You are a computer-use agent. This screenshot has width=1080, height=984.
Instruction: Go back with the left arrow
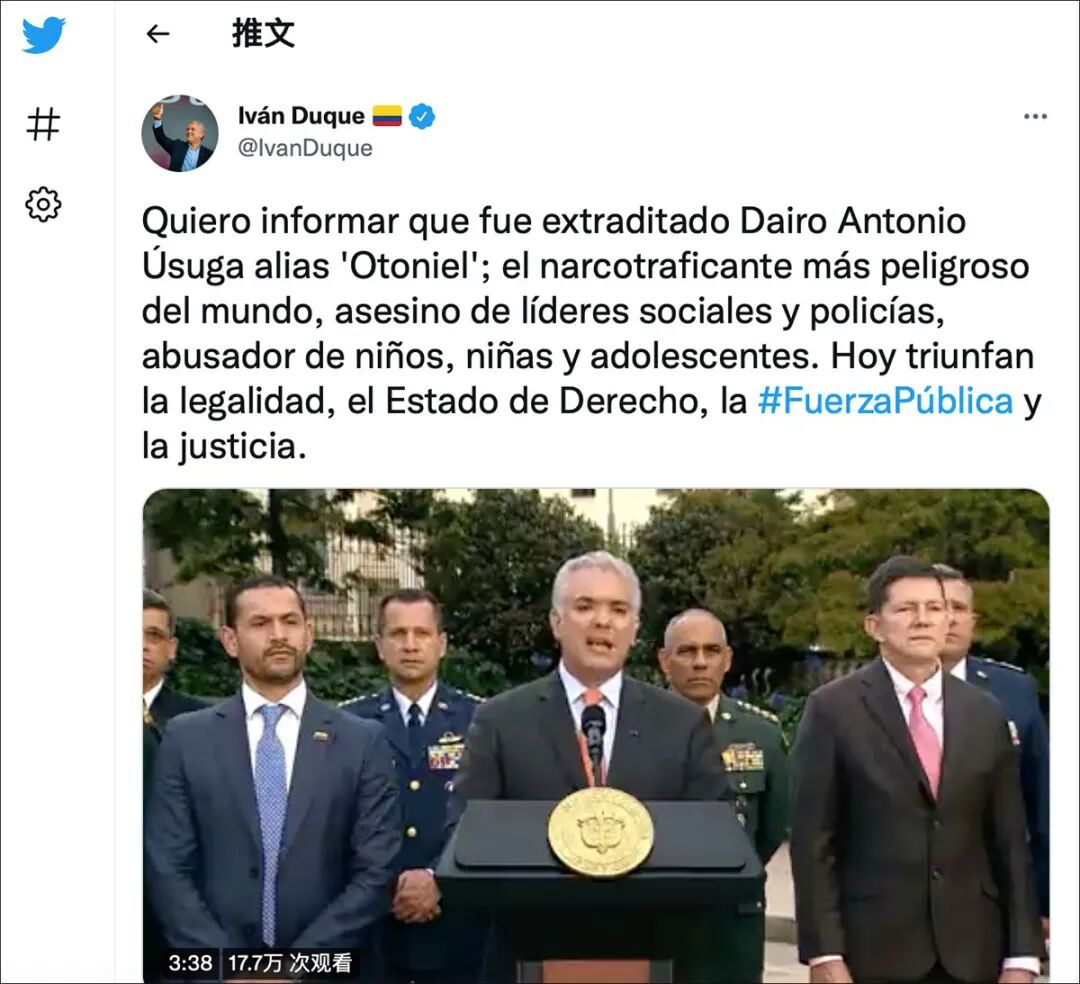[158, 34]
